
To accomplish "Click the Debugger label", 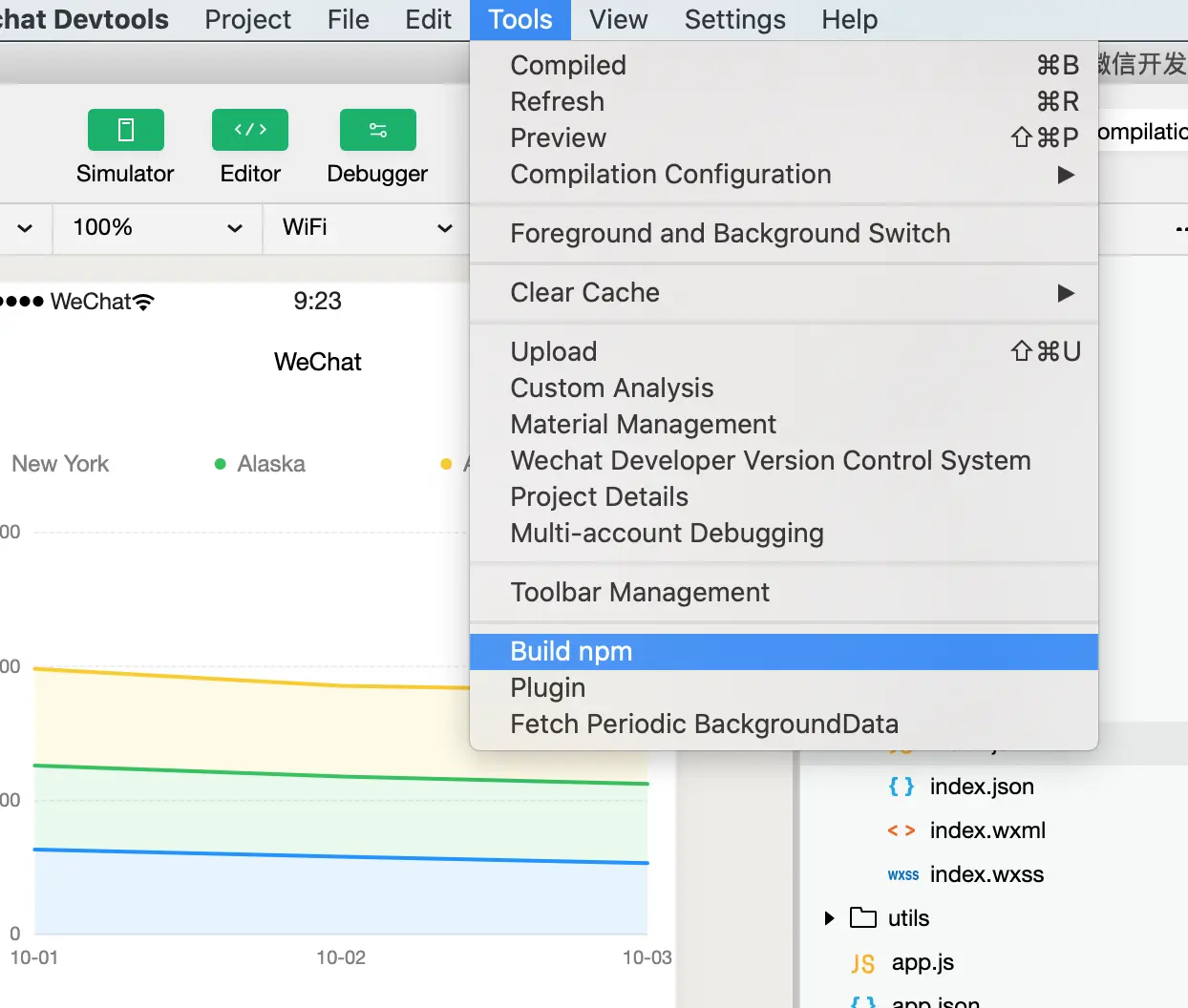I will click(377, 174).
